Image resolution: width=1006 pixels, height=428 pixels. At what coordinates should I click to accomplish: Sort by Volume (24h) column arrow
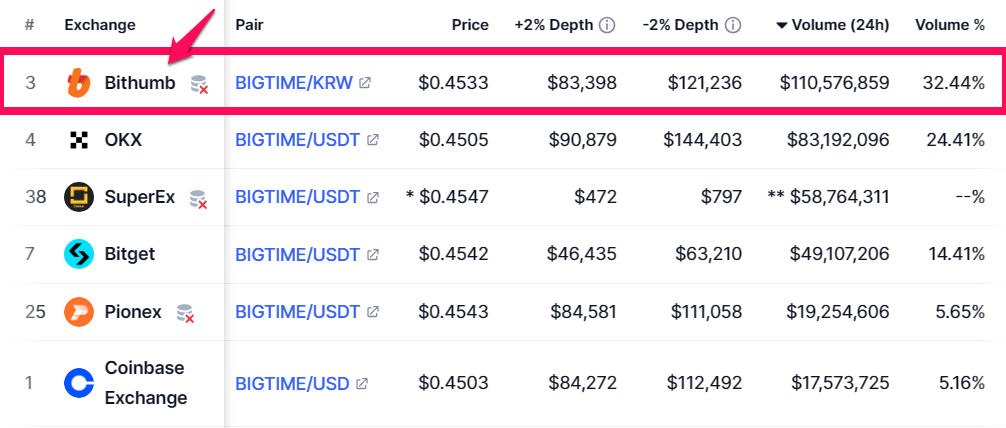pos(781,26)
